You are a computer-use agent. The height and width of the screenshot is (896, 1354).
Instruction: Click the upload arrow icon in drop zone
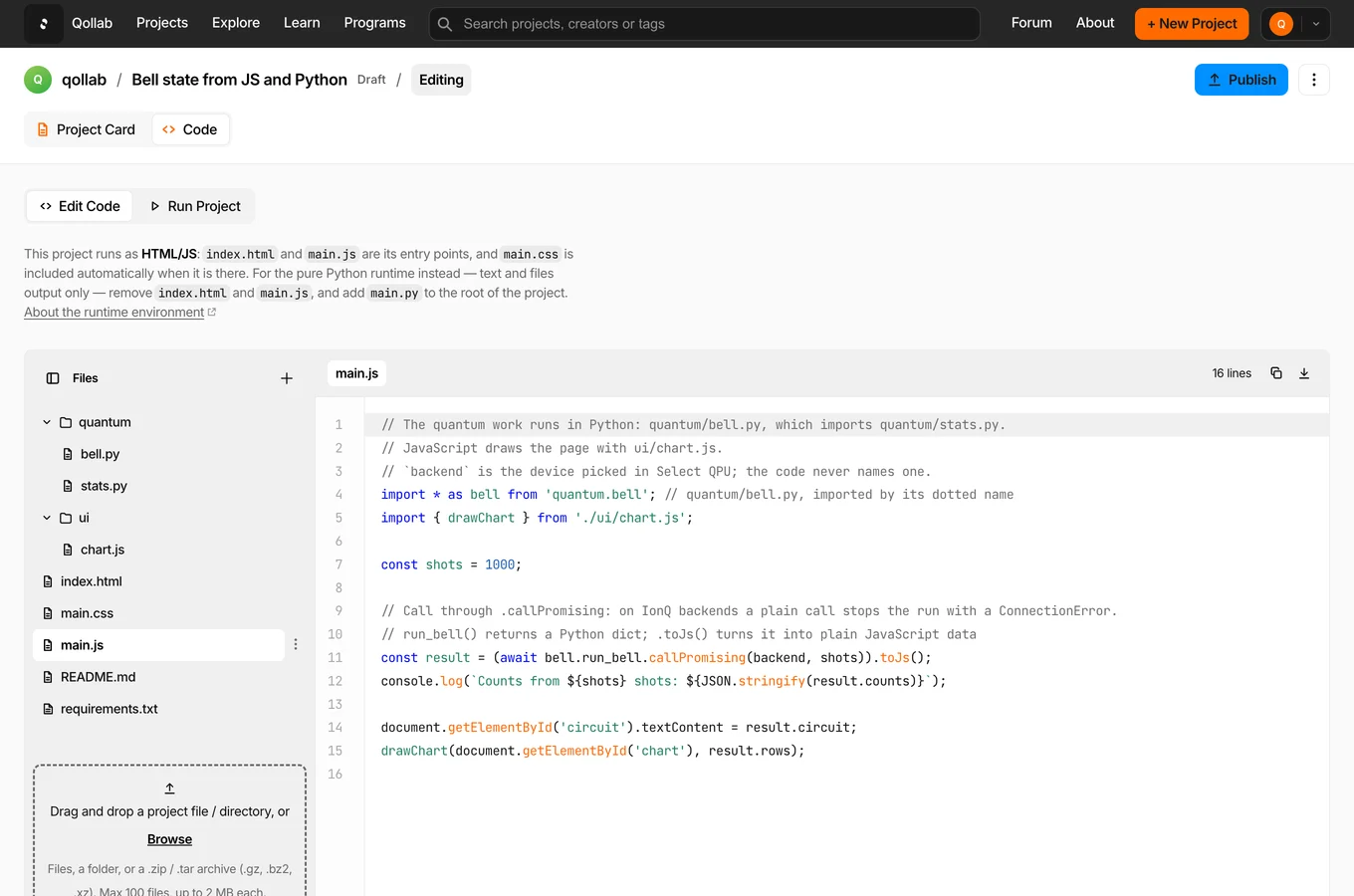(x=170, y=787)
